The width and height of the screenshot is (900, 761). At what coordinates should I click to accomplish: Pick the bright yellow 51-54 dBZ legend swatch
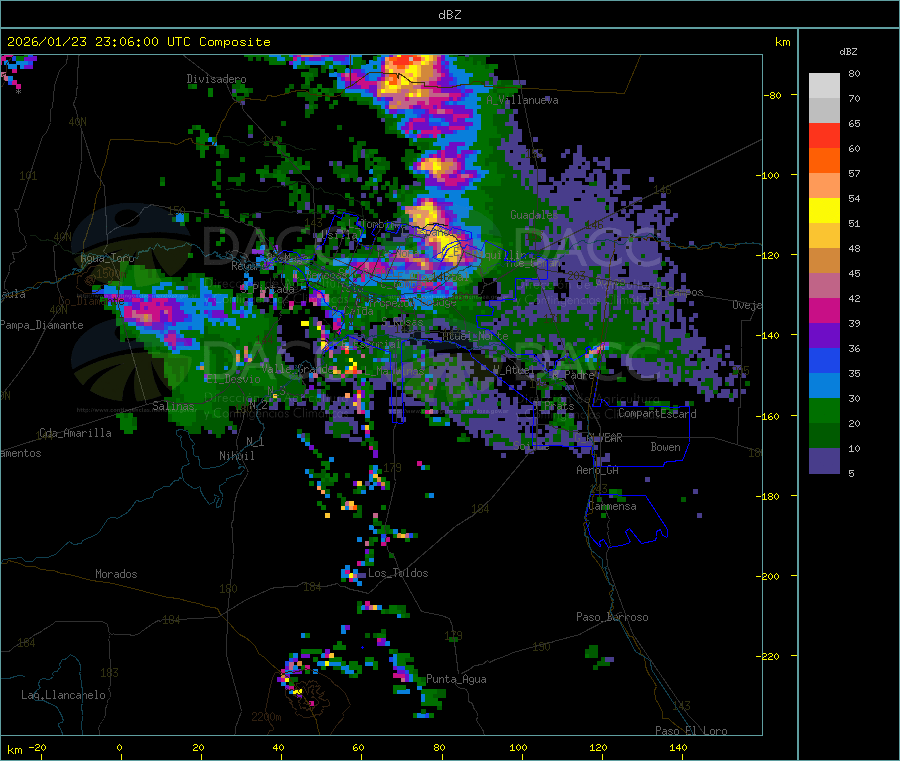(824, 211)
